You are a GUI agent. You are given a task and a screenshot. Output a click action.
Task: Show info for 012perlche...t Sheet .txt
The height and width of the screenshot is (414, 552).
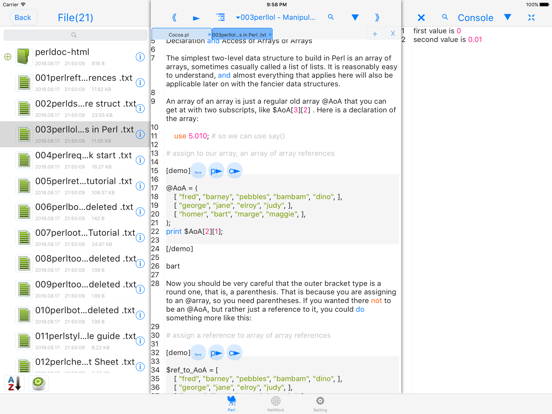click(x=140, y=366)
